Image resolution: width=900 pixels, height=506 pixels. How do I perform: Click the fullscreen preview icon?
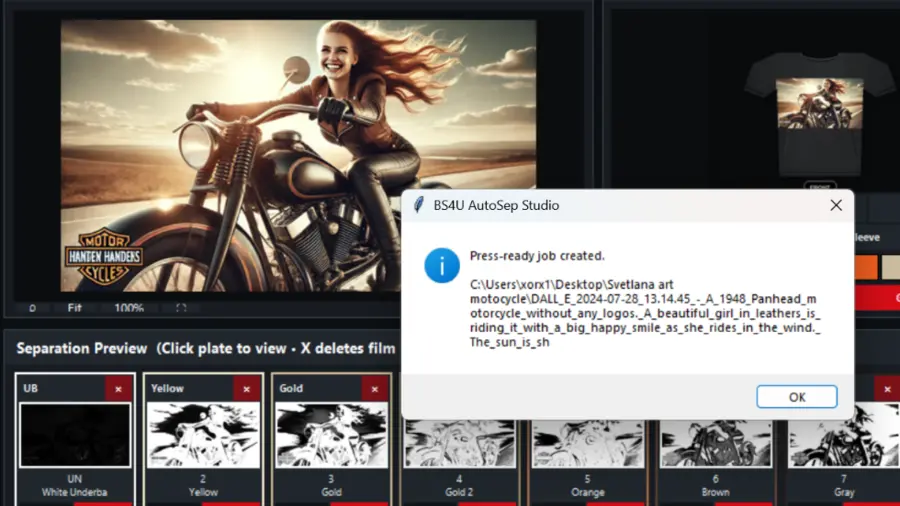[x=181, y=308]
